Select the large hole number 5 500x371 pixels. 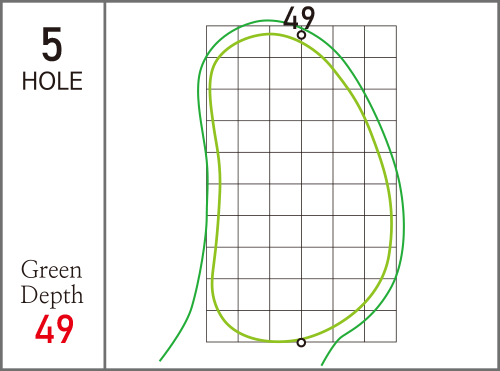[x=52, y=44]
